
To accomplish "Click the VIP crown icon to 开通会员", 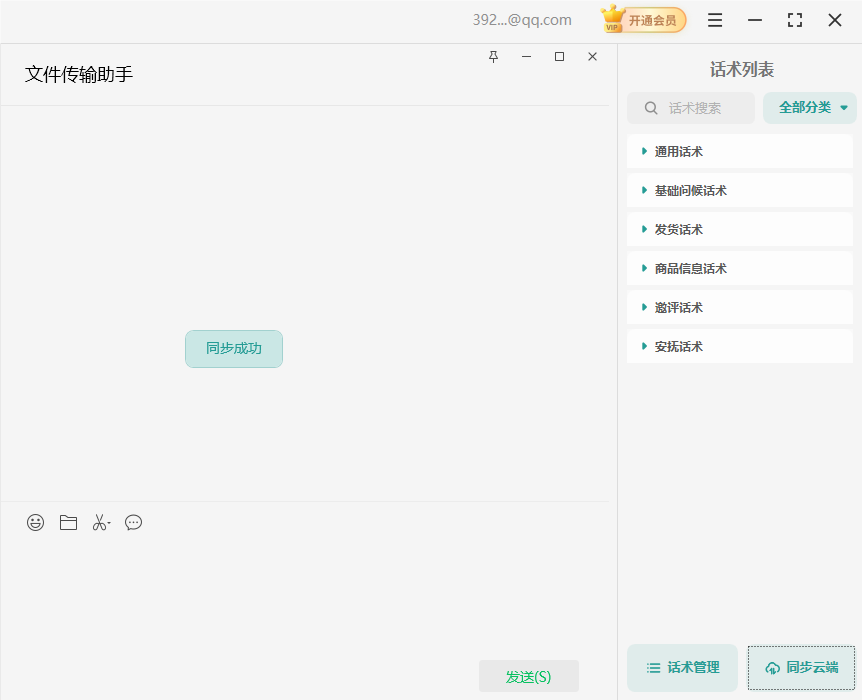I will click(612, 19).
